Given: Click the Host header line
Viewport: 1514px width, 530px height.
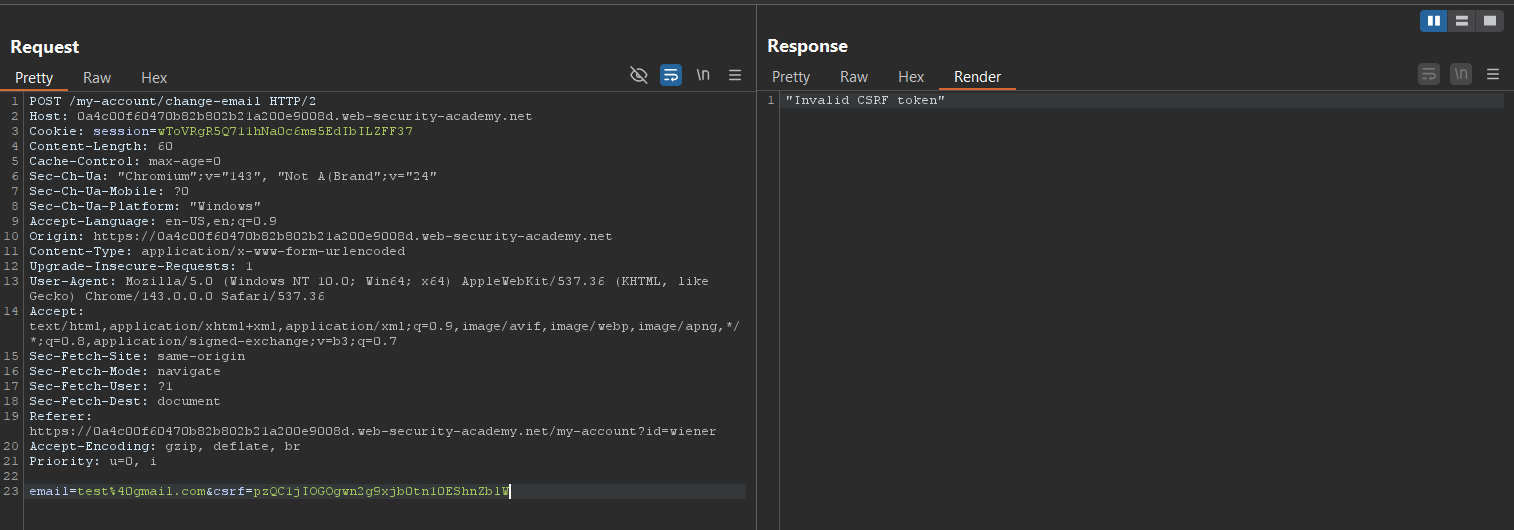Looking at the screenshot, I should tap(281, 116).
